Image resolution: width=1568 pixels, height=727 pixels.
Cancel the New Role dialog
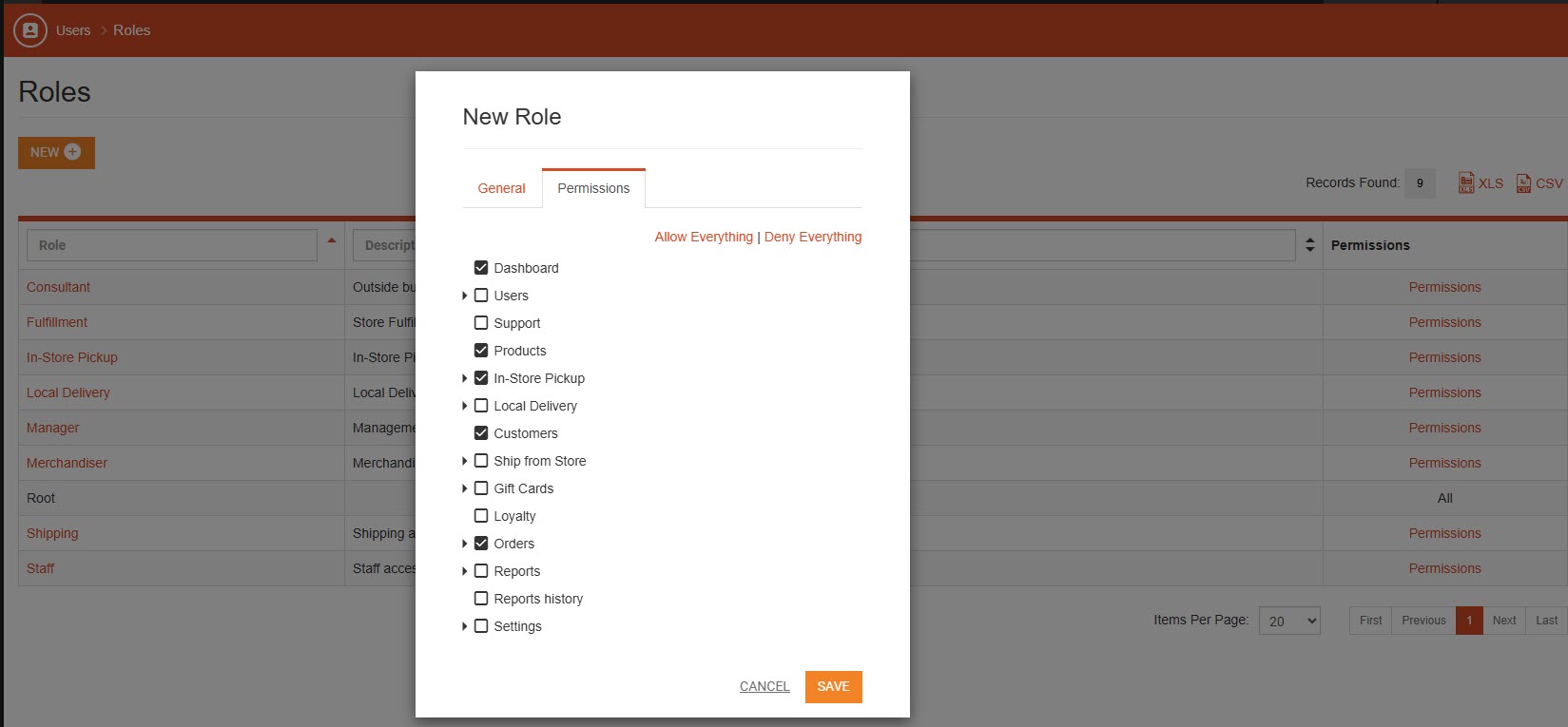click(x=765, y=686)
